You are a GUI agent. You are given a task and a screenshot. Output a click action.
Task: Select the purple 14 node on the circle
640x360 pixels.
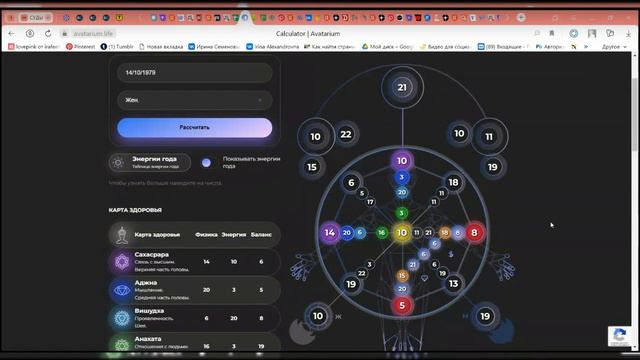[x=330, y=233]
